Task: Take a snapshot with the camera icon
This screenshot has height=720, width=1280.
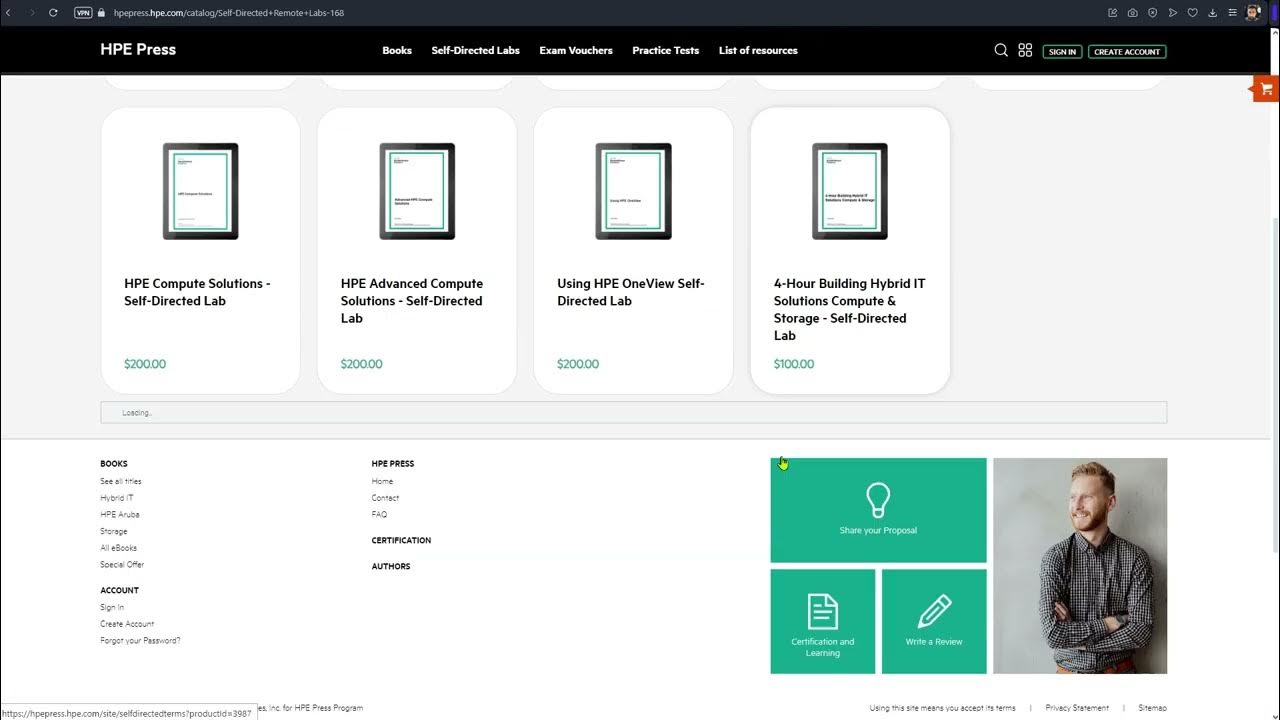Action: click(1133, 13)
